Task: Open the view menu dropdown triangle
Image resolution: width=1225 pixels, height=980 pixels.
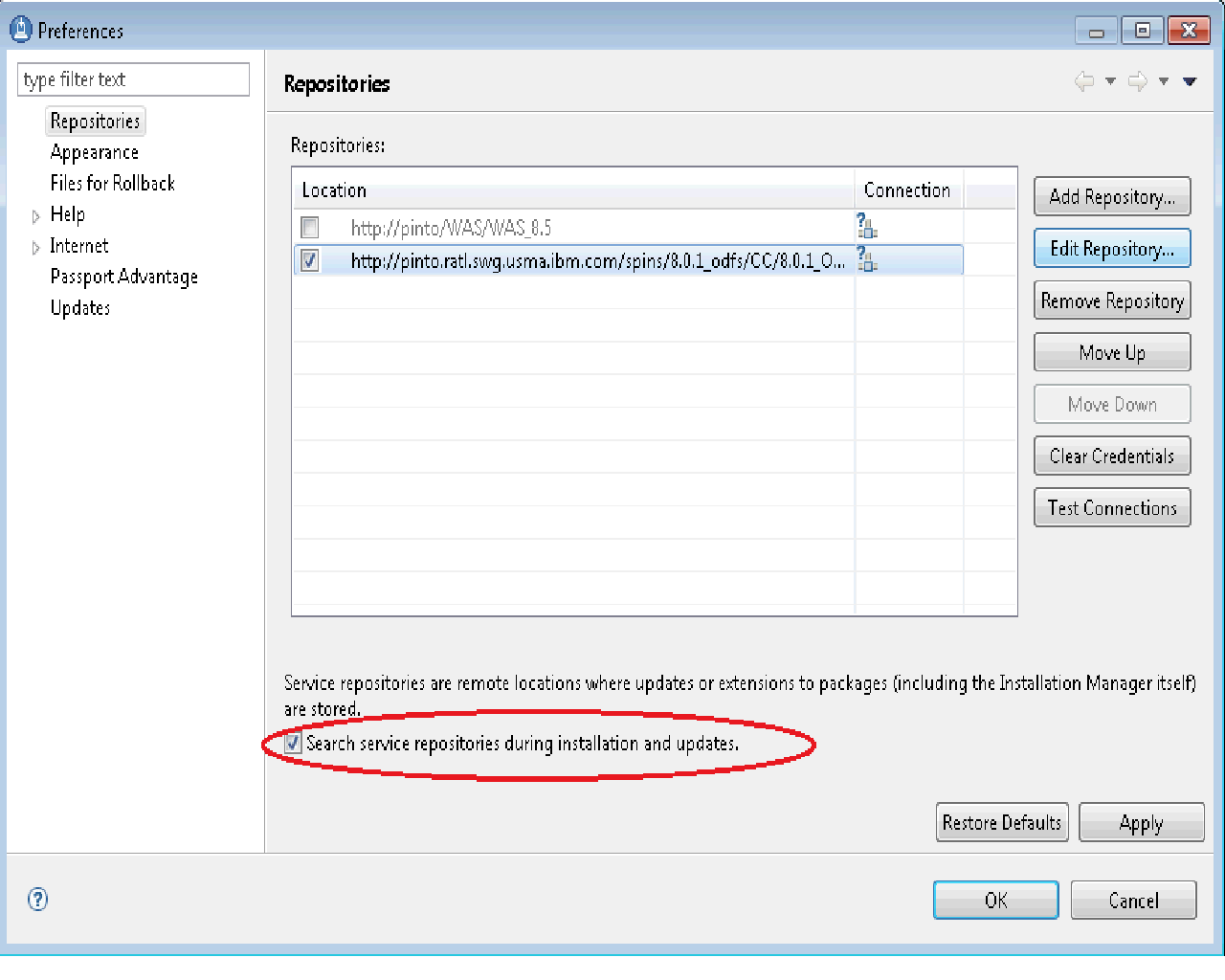Action: [1190, 81]
